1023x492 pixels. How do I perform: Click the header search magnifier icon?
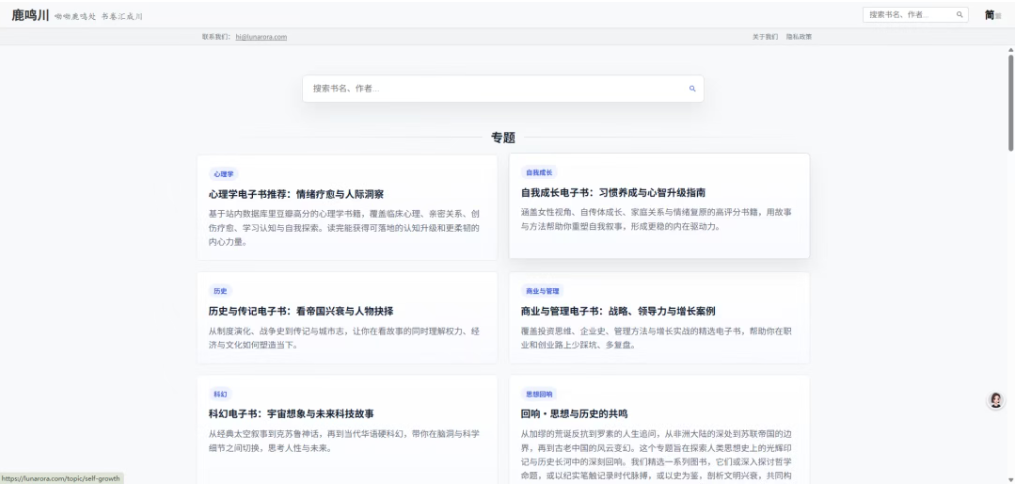pos(960,14)
